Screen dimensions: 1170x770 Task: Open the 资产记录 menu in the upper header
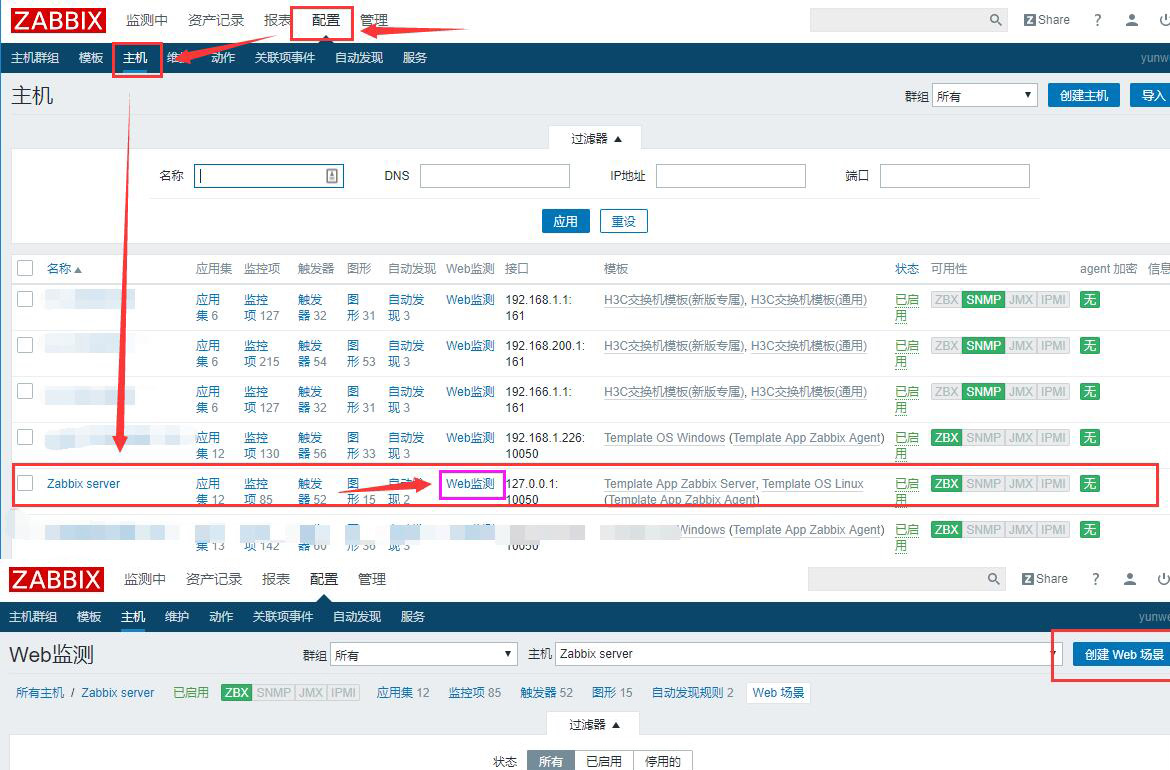click(x=216, y=20)
